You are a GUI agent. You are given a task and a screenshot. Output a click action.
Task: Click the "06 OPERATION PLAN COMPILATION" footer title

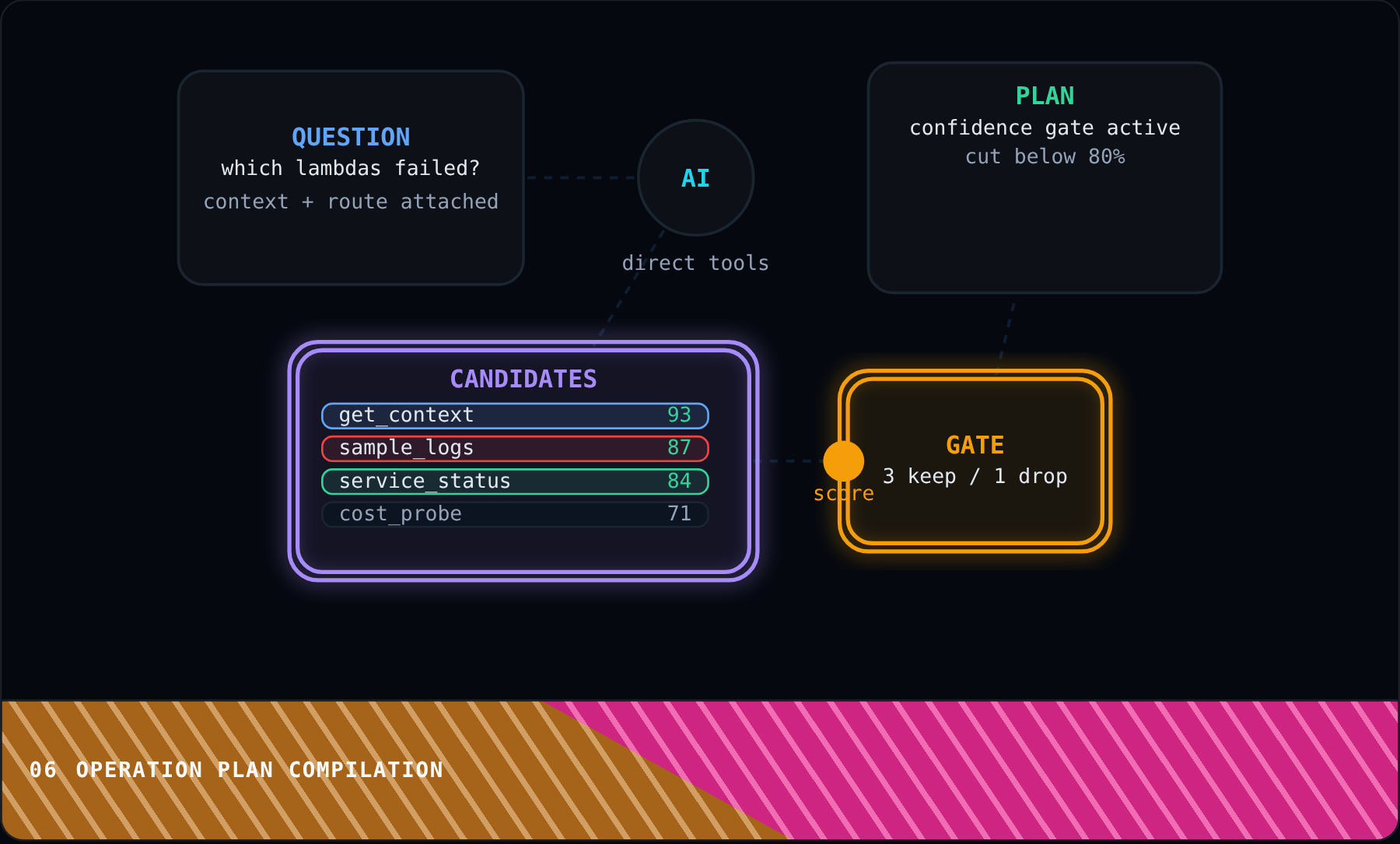click(236, 770)
